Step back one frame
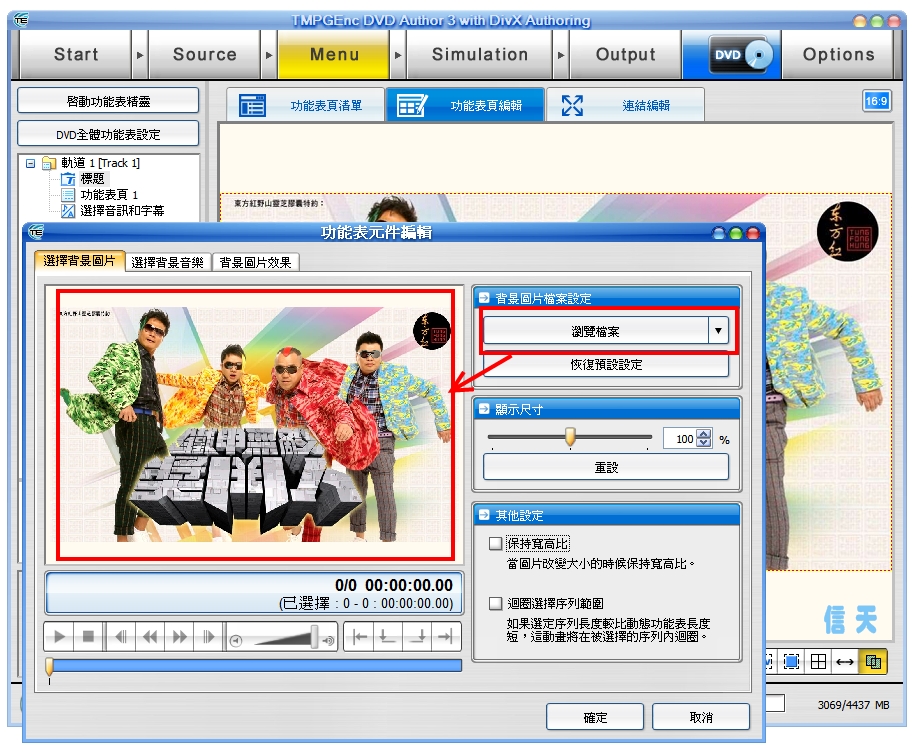Screen dimensions: 914x752 (120, 636)
